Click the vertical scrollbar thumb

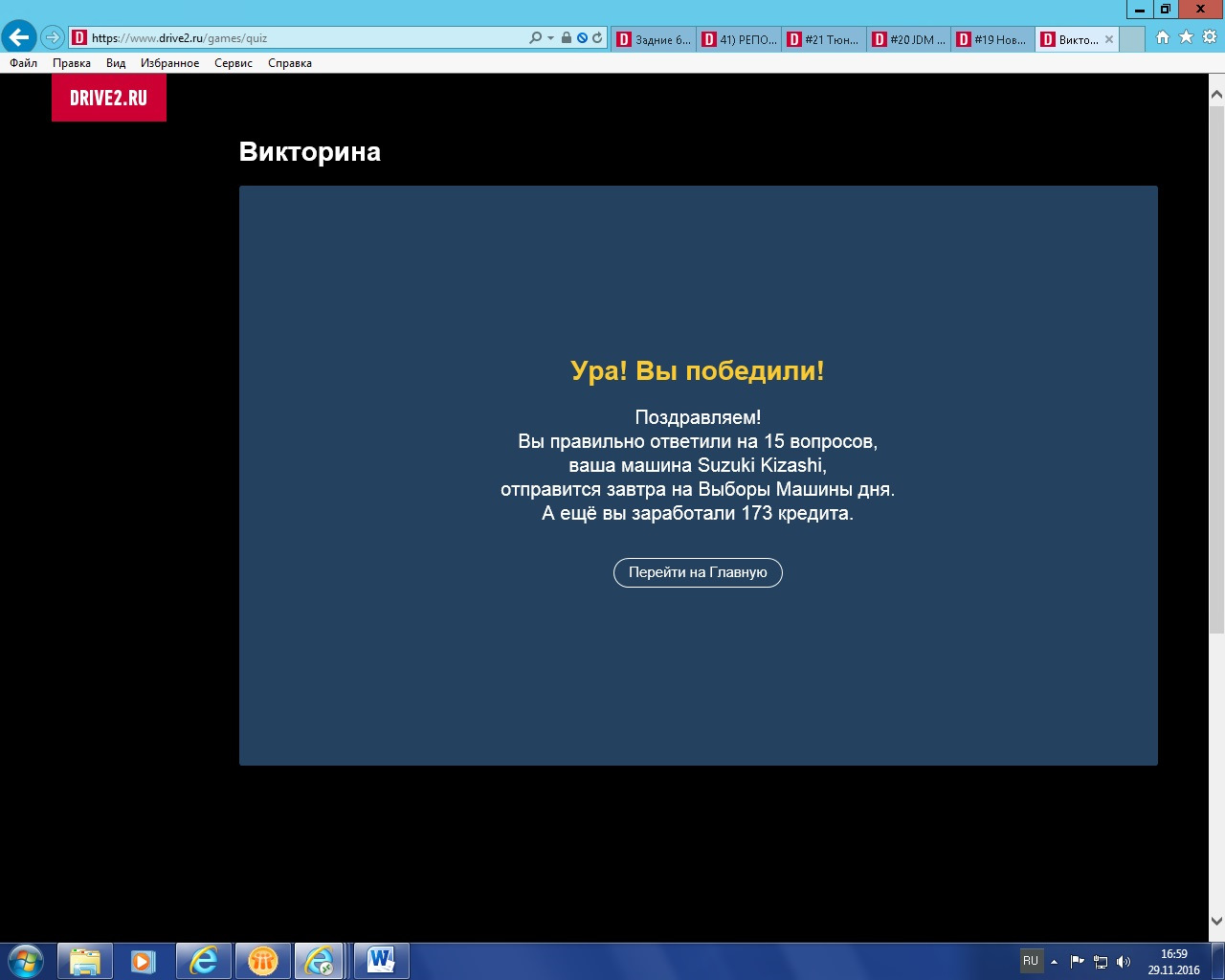tap(1216, 368)
